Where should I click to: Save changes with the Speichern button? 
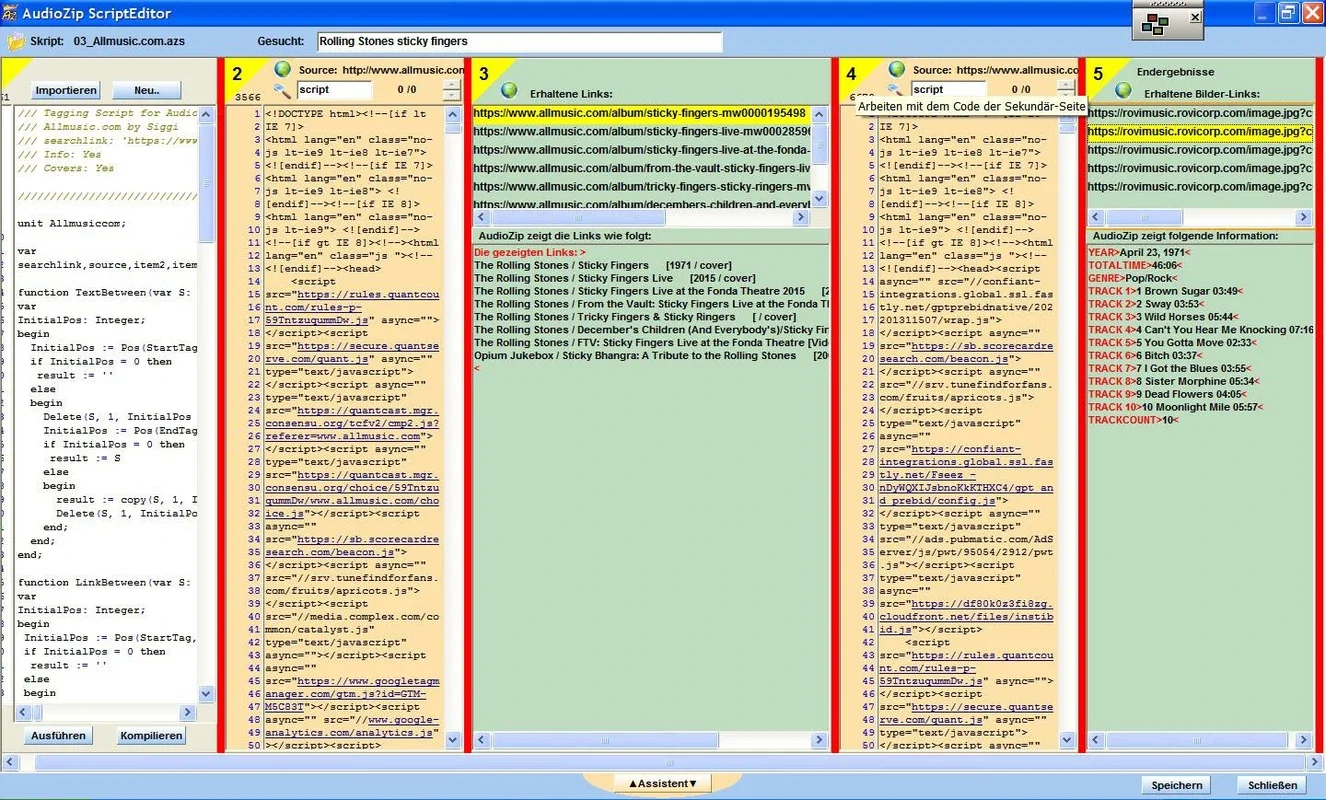point(1177,785)
